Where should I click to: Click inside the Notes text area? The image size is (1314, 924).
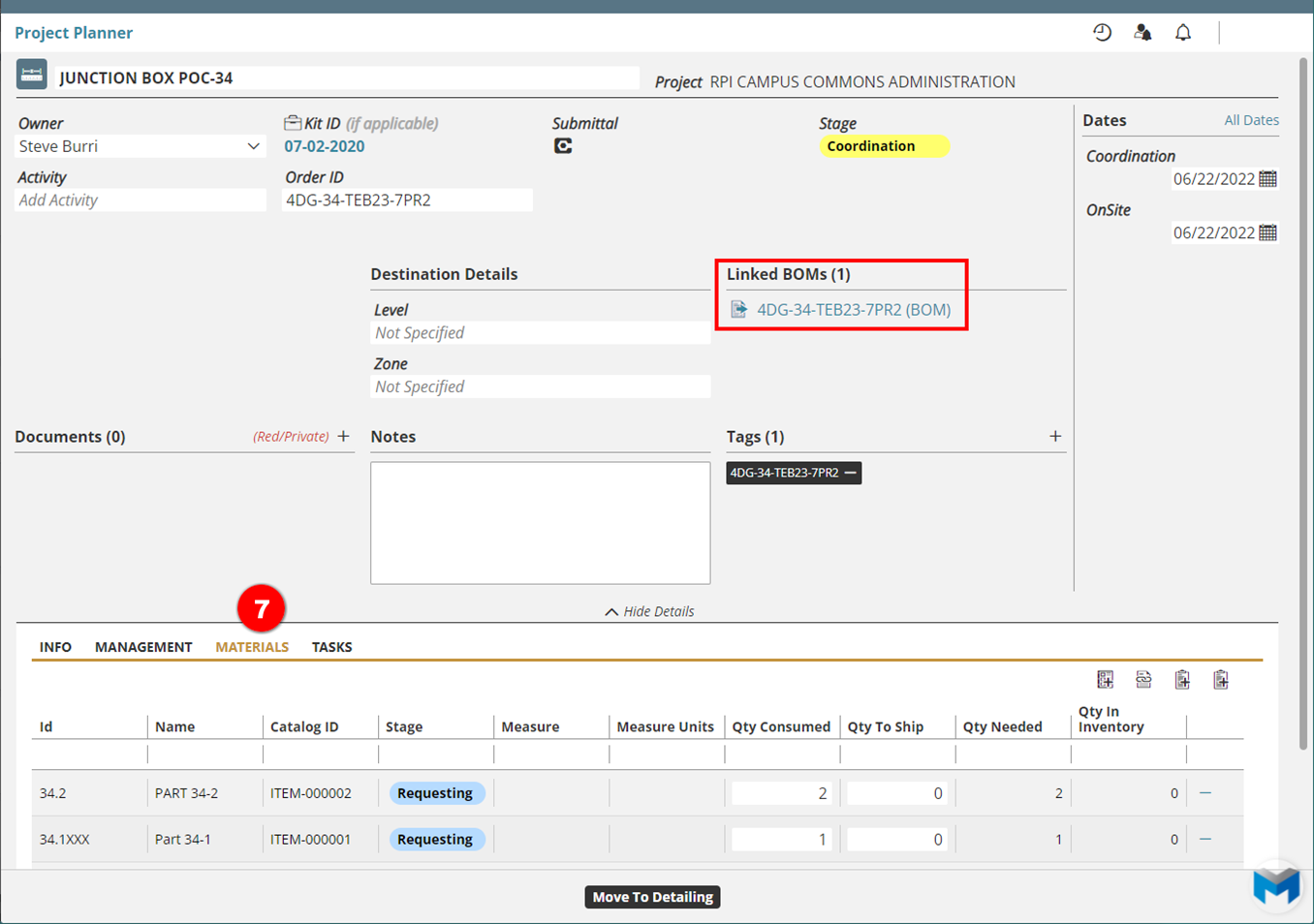540,523
